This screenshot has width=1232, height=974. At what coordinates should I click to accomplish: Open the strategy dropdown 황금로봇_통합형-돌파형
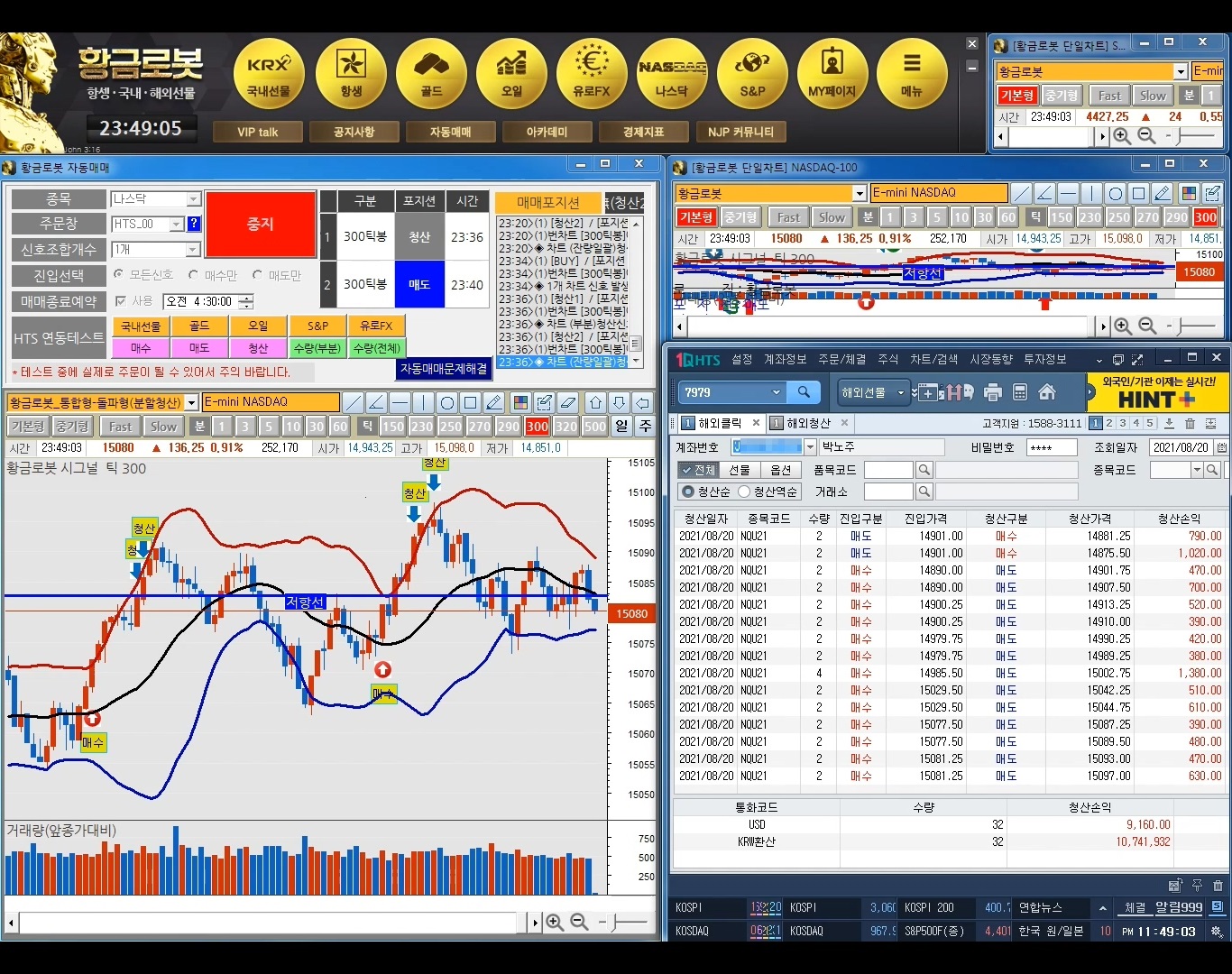point(192,402)
